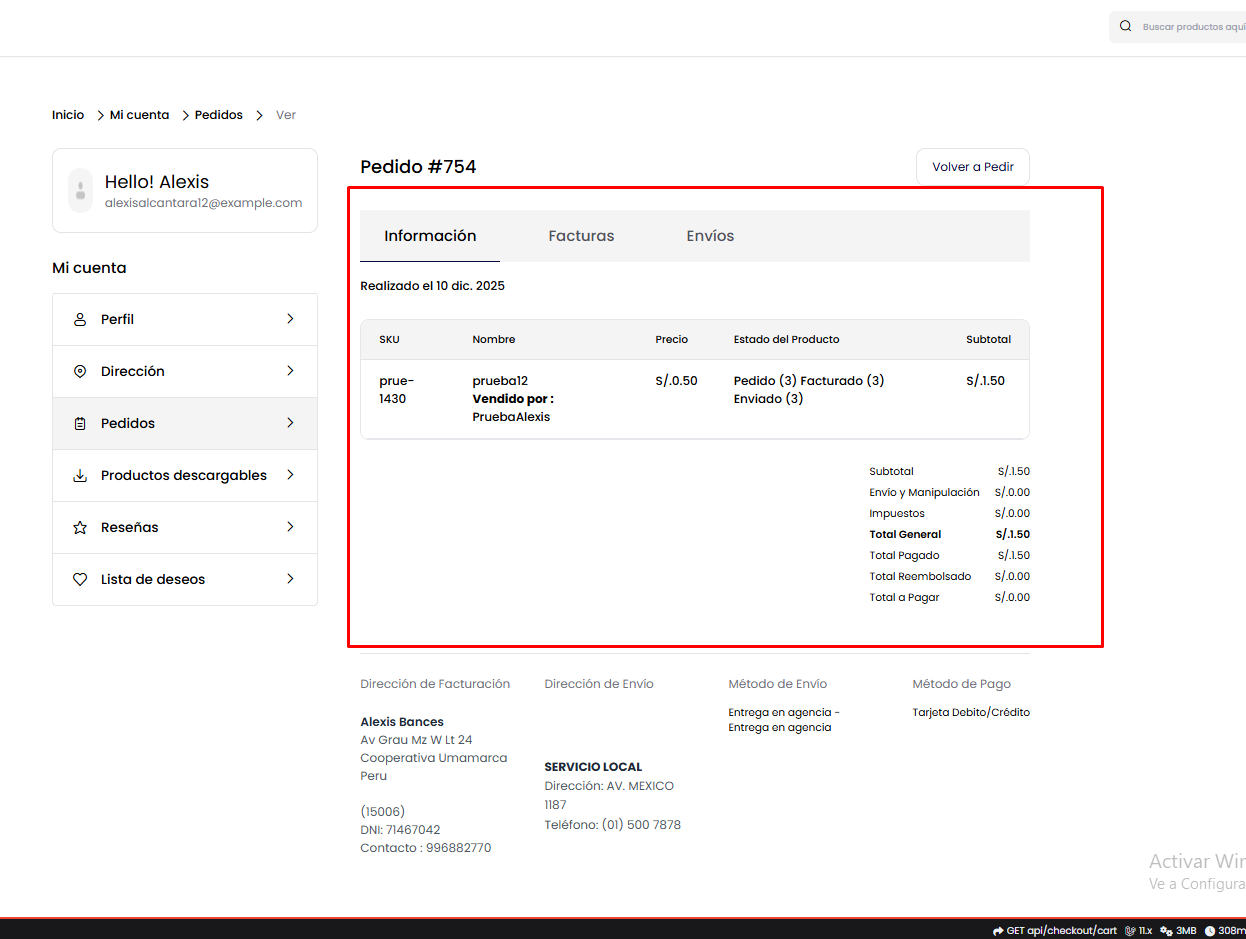
Task: Open the Envíos tab
Action: 710,236
